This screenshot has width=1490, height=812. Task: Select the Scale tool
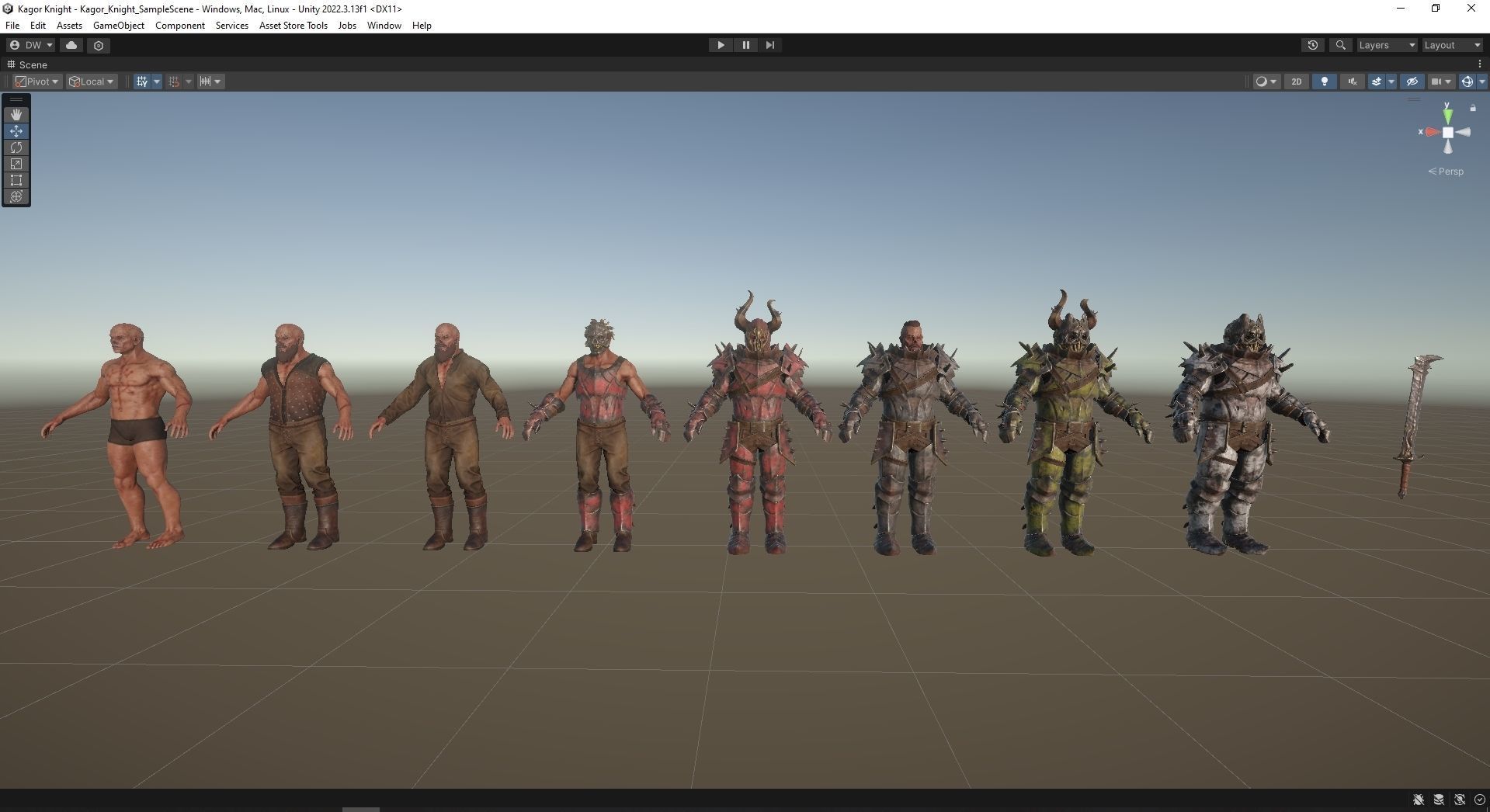tap(16, 164)
